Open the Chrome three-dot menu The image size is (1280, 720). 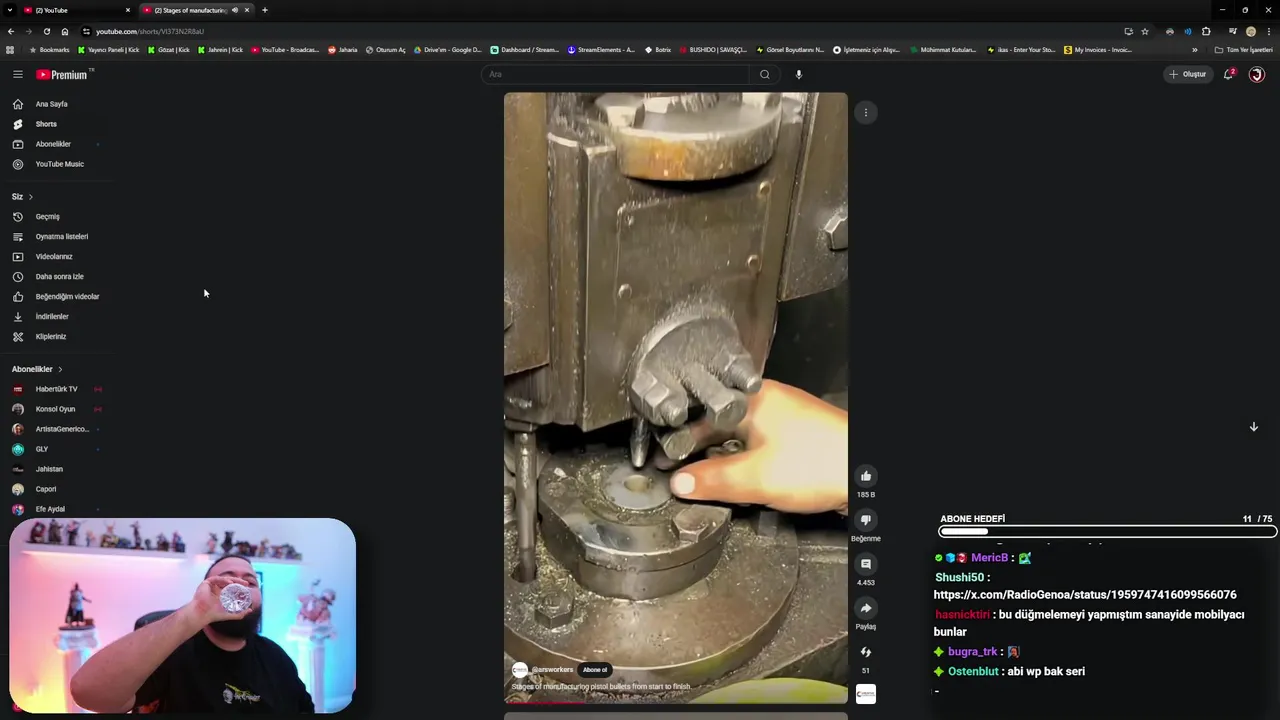[1269, 31]
